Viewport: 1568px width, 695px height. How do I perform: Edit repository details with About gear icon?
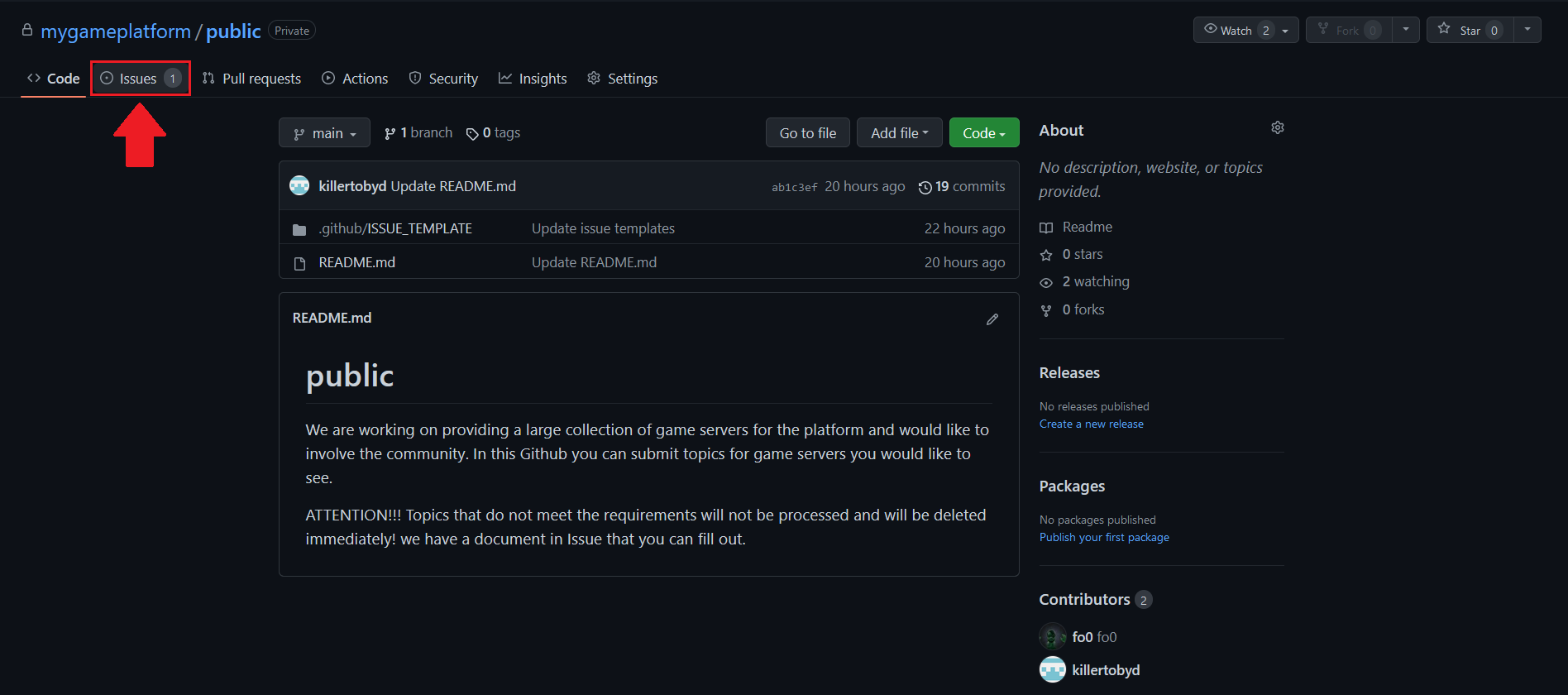pos(1278,127)
